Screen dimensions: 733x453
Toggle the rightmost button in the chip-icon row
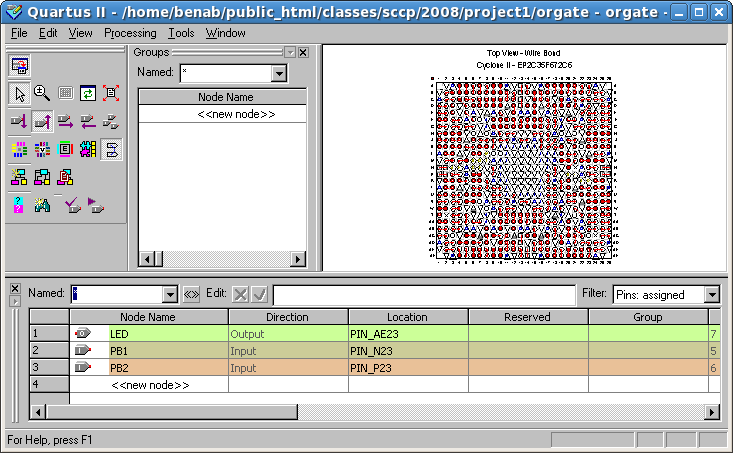[111, 150]
